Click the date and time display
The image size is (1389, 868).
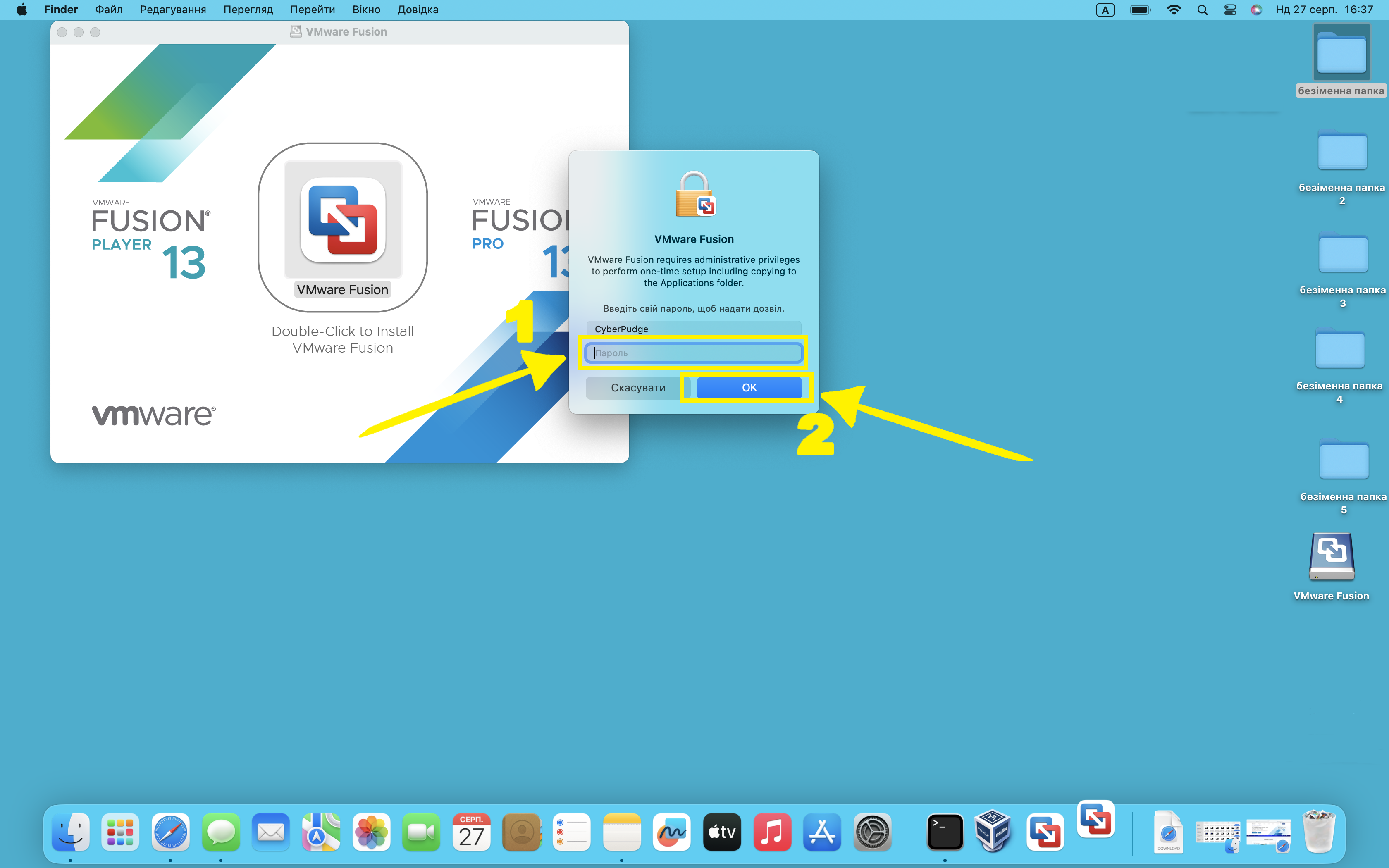click(x=1324, y=10)
